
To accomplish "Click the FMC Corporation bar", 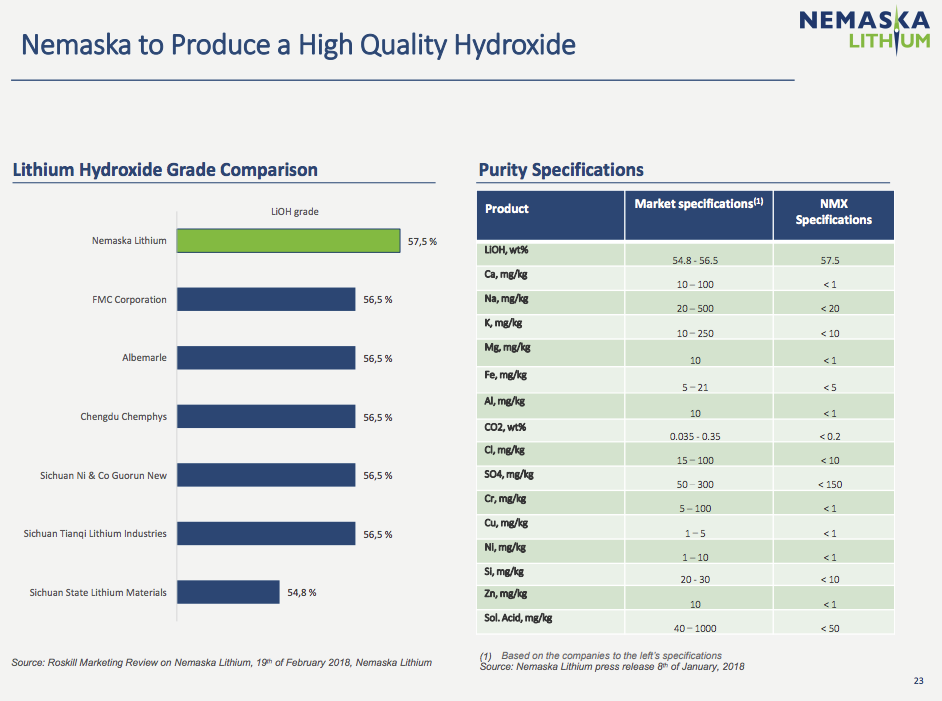I will click(267, 300).
